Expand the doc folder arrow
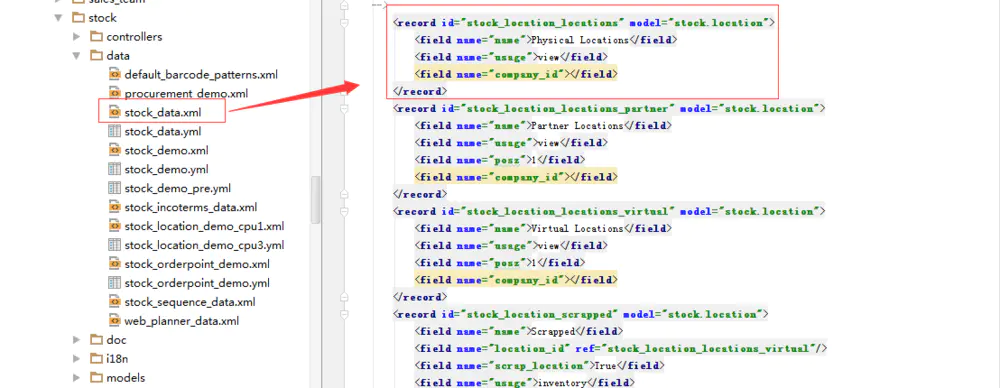Screen dimensions: 1000x388 pos(77,340)
